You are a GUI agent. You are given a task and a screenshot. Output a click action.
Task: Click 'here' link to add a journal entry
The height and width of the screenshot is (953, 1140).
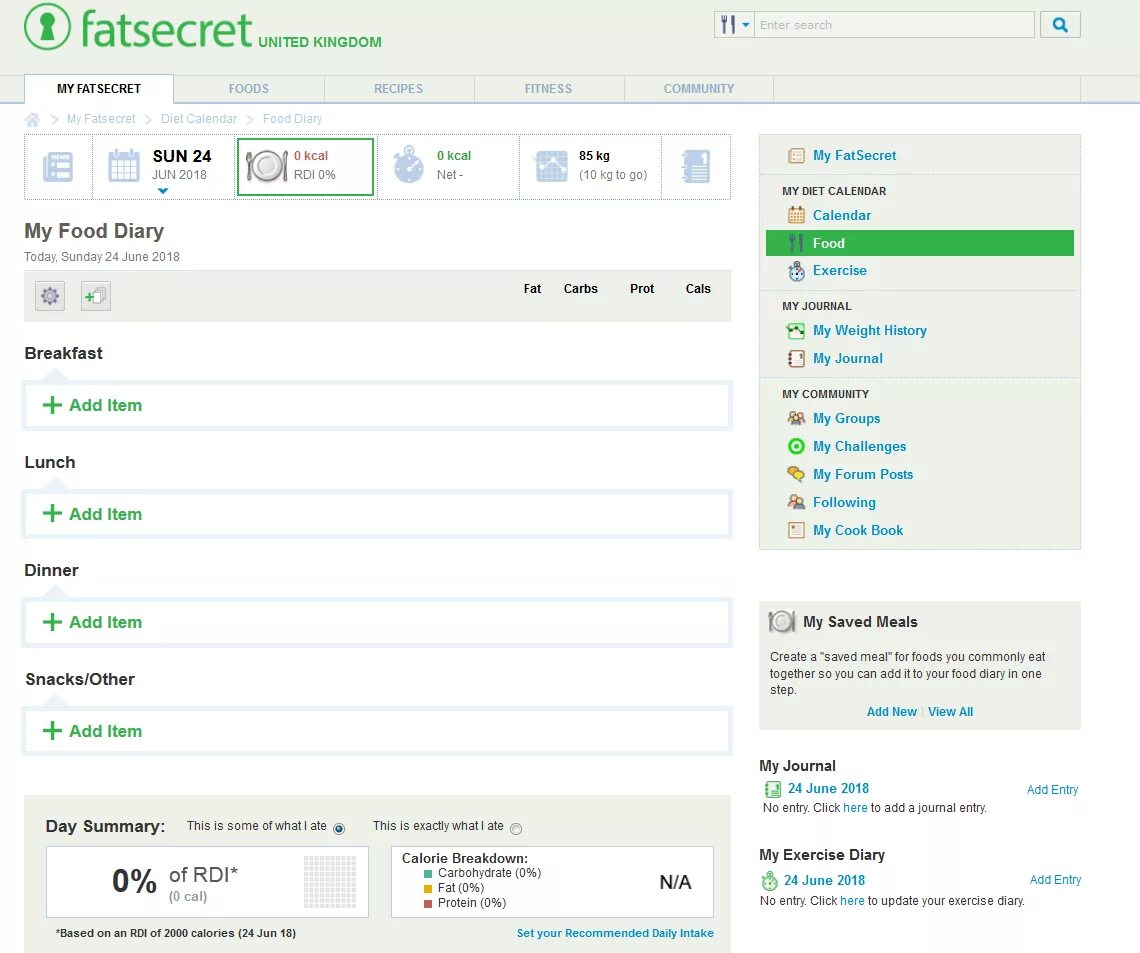[855, 808]
